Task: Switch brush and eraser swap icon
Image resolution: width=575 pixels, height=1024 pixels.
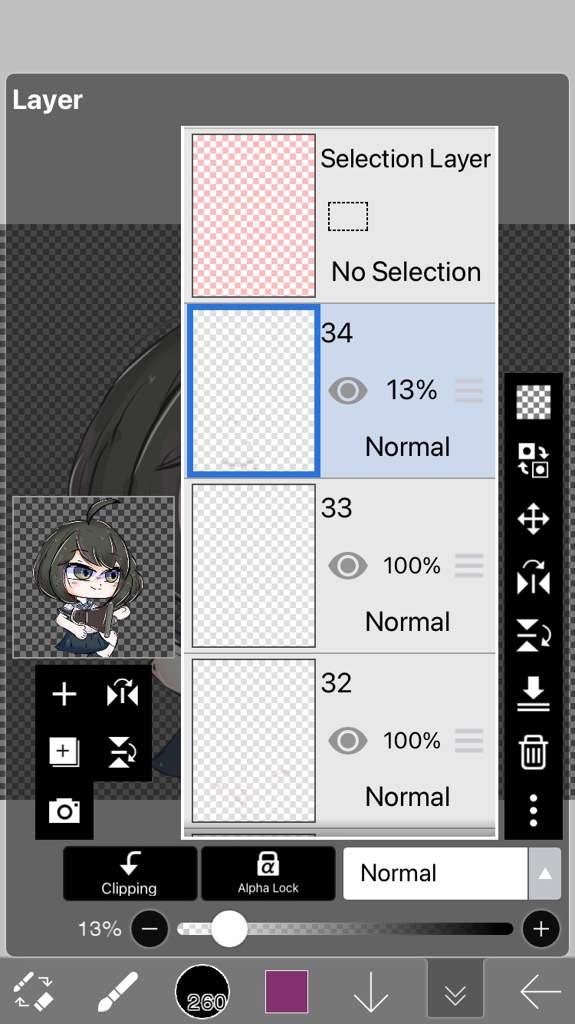Action: (33, 991)
